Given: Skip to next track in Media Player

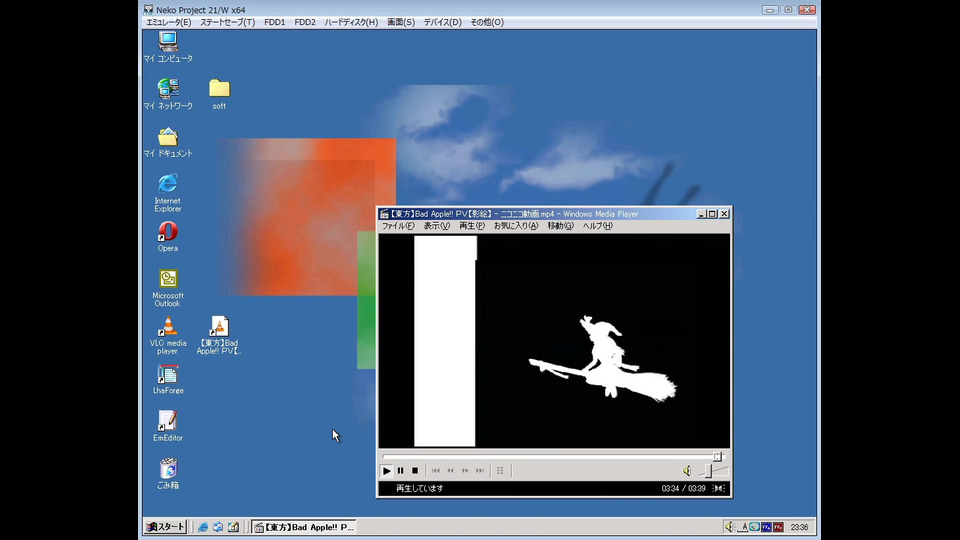Looking at the screenshot, I should 480,471.
